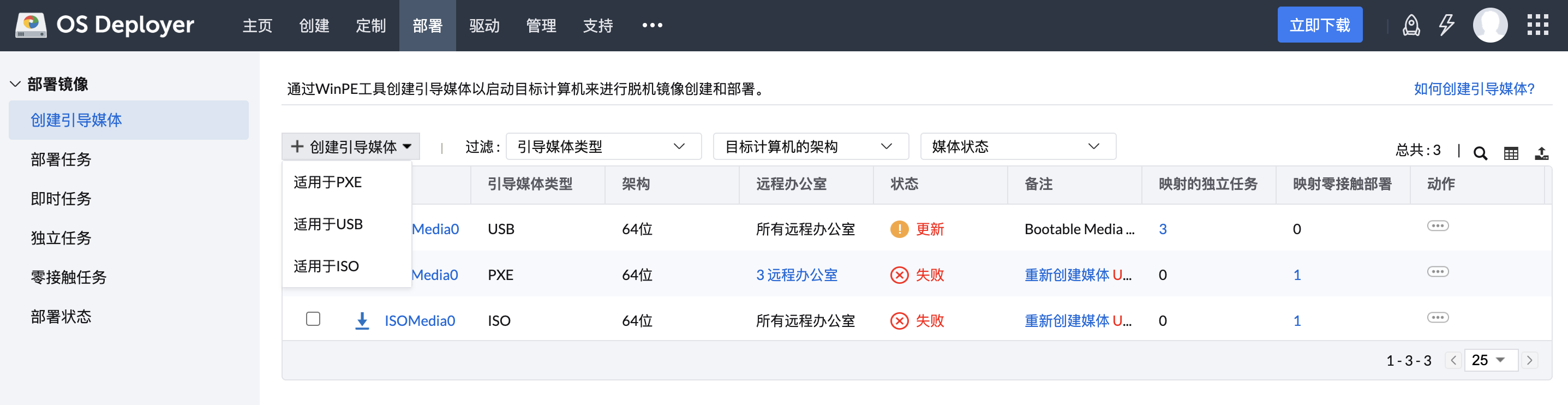Open the 目标计算机的架构 filter dropdown

(x=810, y=147)
